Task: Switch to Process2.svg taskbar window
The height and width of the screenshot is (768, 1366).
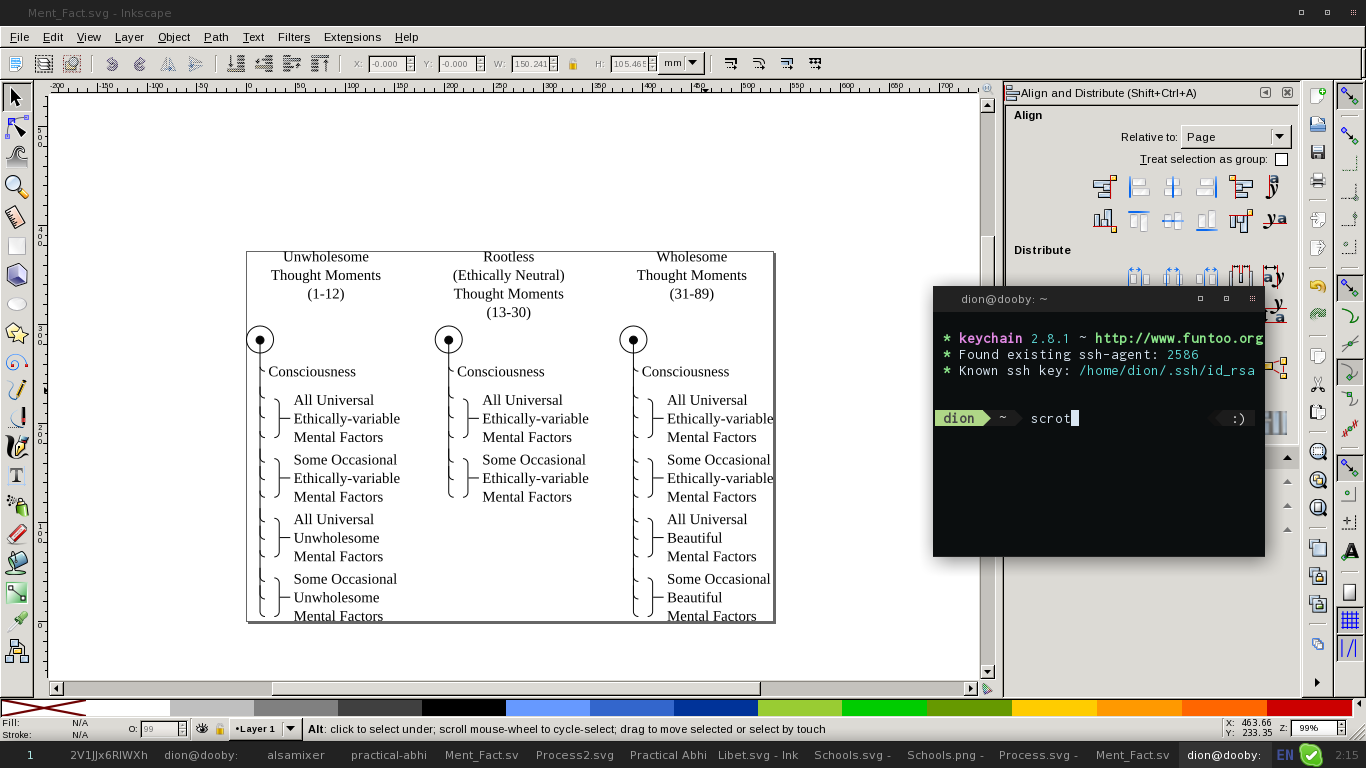Action: [x=575, y=755]
